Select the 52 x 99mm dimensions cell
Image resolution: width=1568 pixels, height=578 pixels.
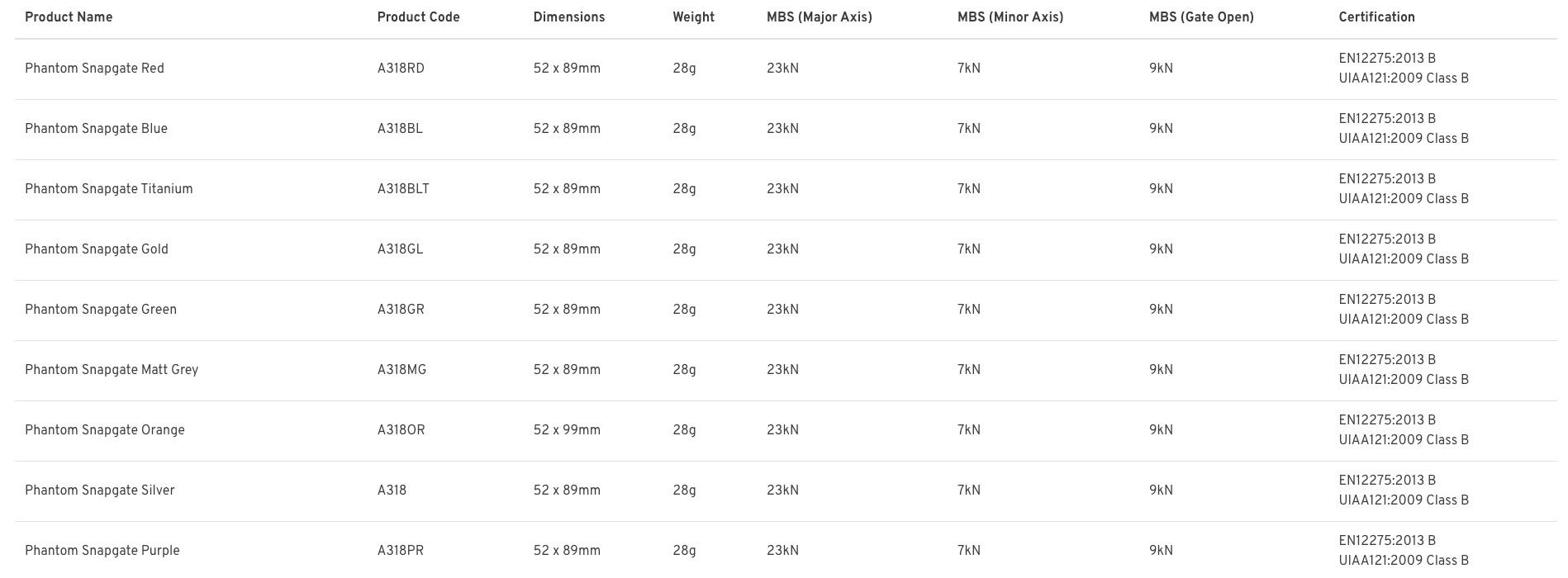click(x=567, y=430)
